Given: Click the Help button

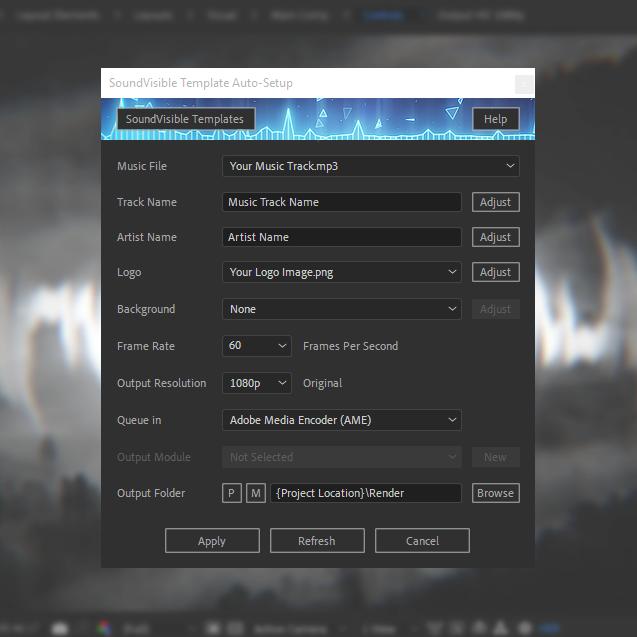Looking at the screenshot, I should pos(496,119).
